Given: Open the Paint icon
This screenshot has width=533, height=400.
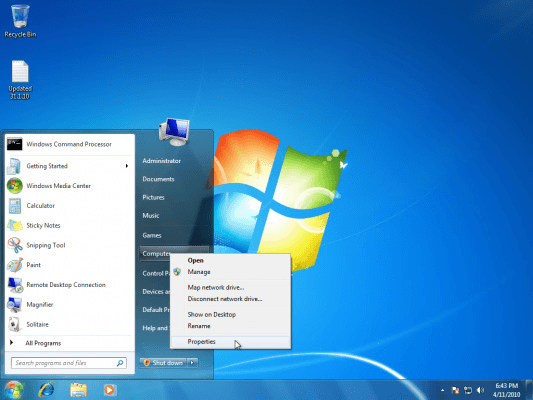Looking at the screenshot, I should click(15, 265).
